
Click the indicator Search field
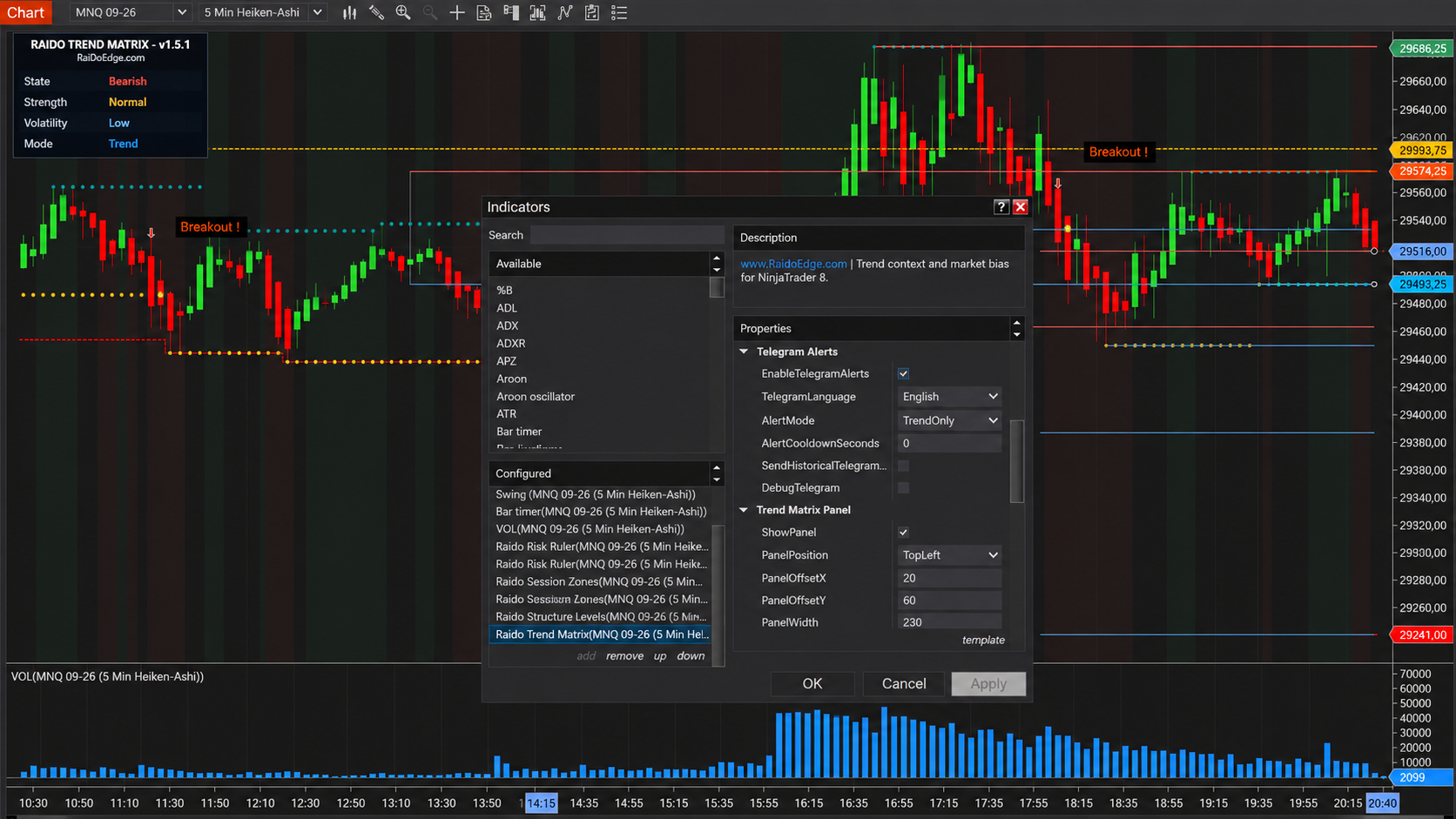627,235
